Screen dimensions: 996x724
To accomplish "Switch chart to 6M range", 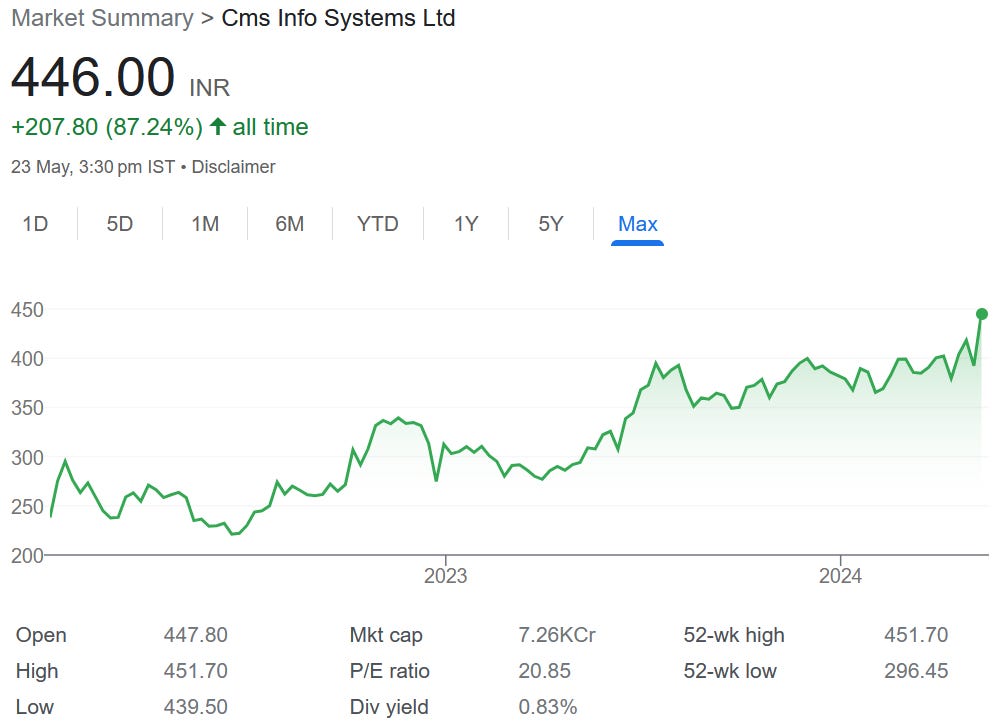I will click(290, 224).
